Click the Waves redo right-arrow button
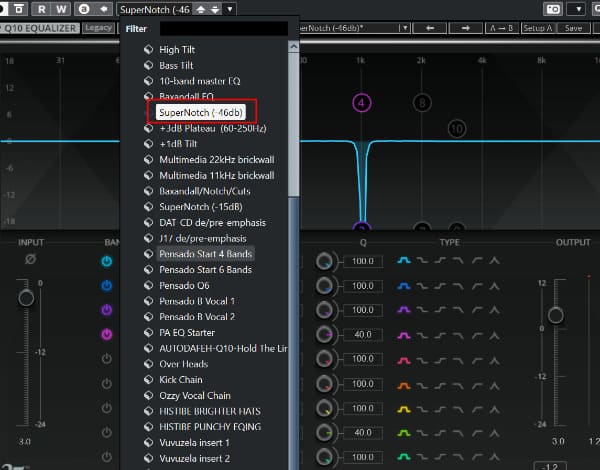Viewport: 600px width, 470px height. (x=465, y=28)
